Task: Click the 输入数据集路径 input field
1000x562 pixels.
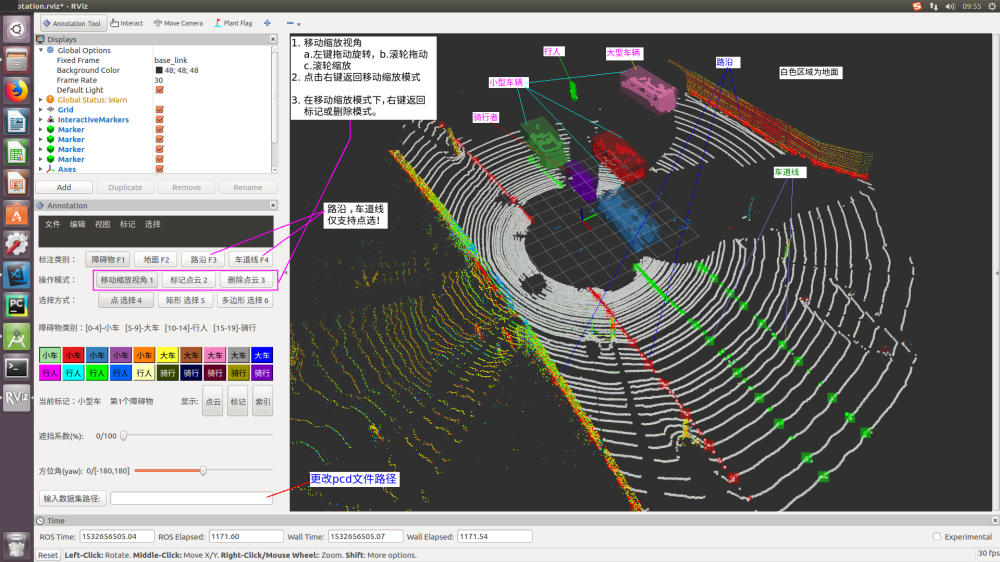Action: pos(191,498)
